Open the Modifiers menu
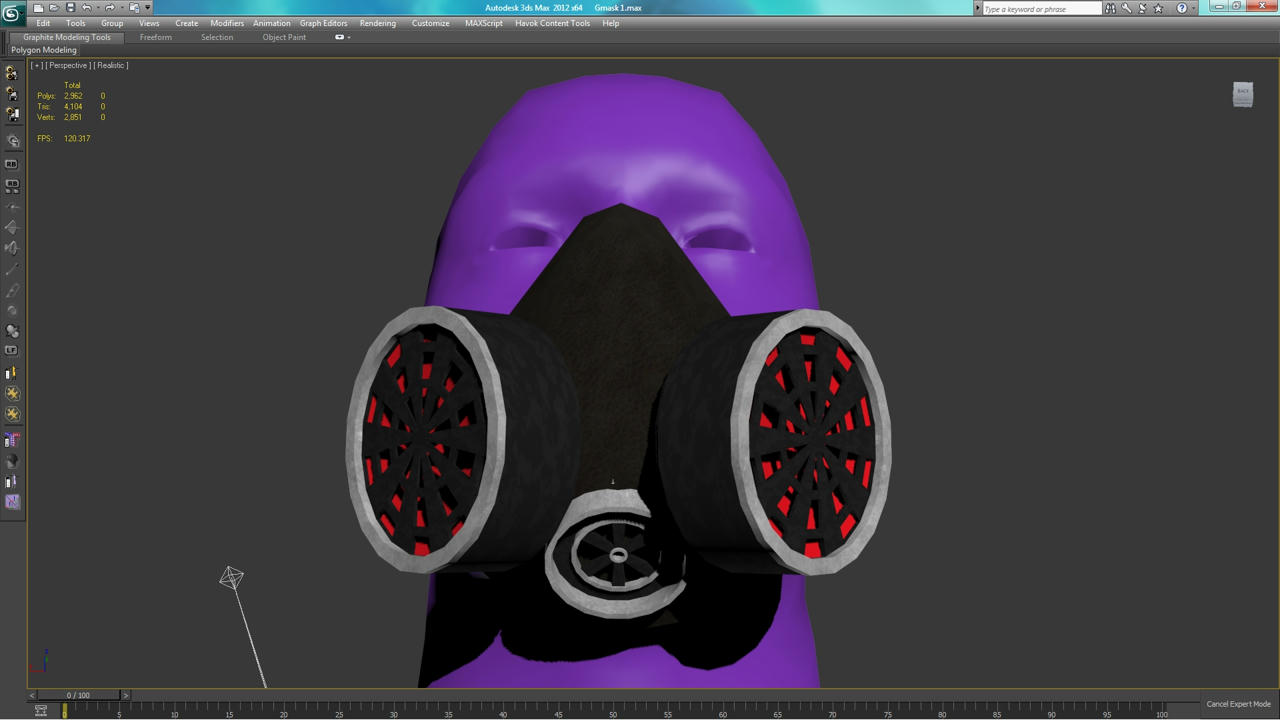1280x720 pixels. (x=227, y=23)
